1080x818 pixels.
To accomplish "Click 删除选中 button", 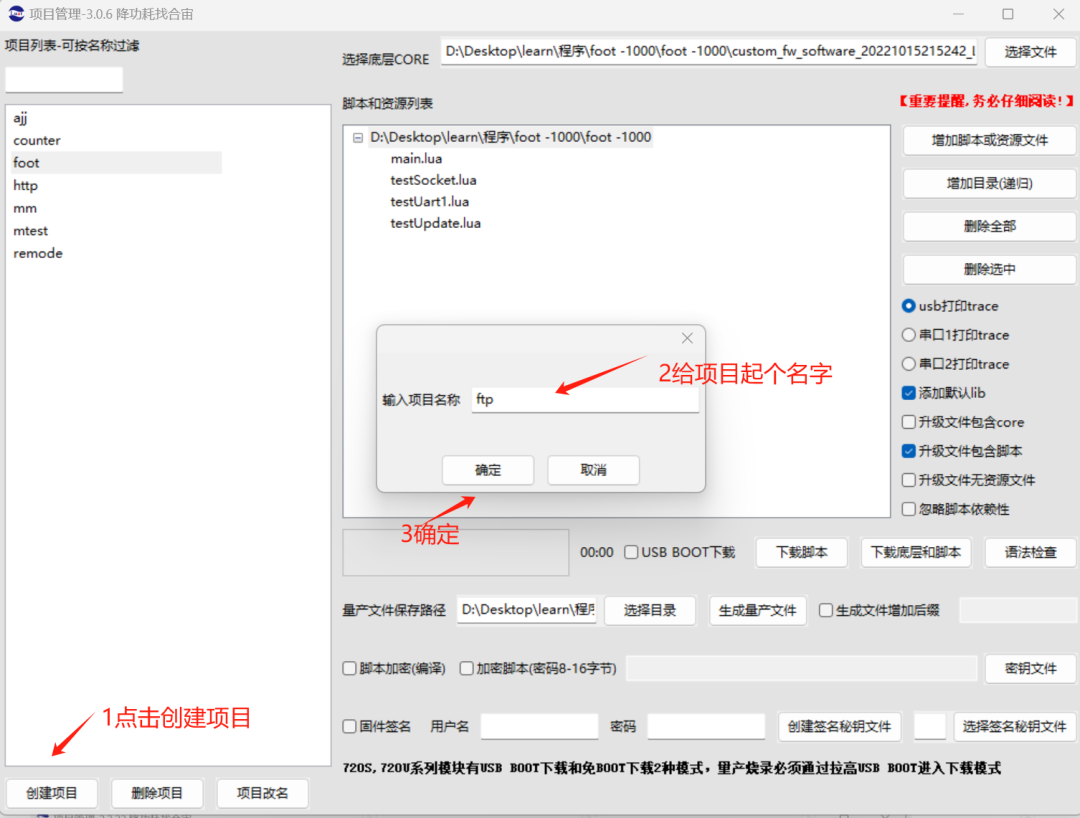I will pos(990,269).
